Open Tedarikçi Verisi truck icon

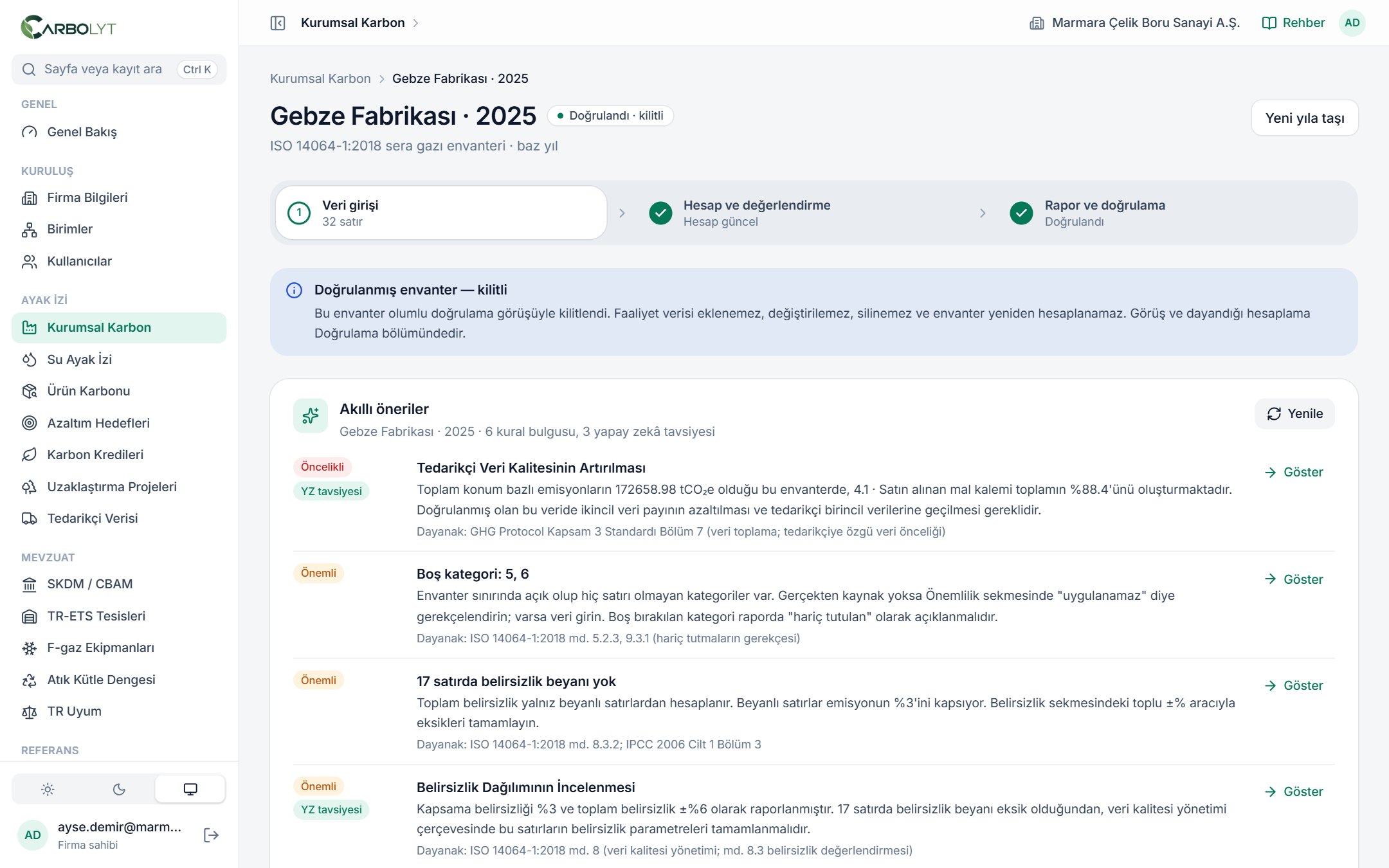tap(30, 518)
